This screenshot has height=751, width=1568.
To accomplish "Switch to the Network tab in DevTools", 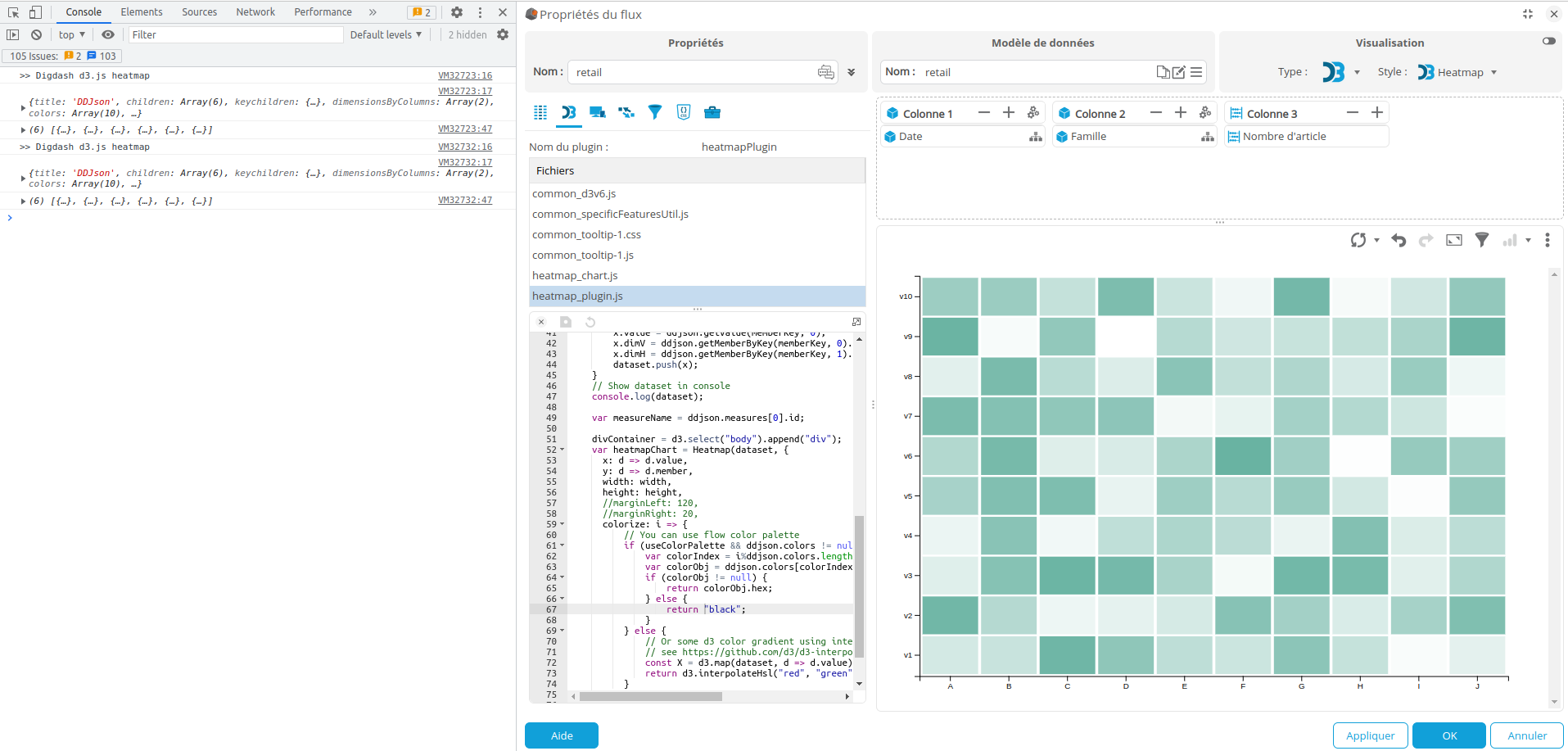I will (x=255, y=12).
